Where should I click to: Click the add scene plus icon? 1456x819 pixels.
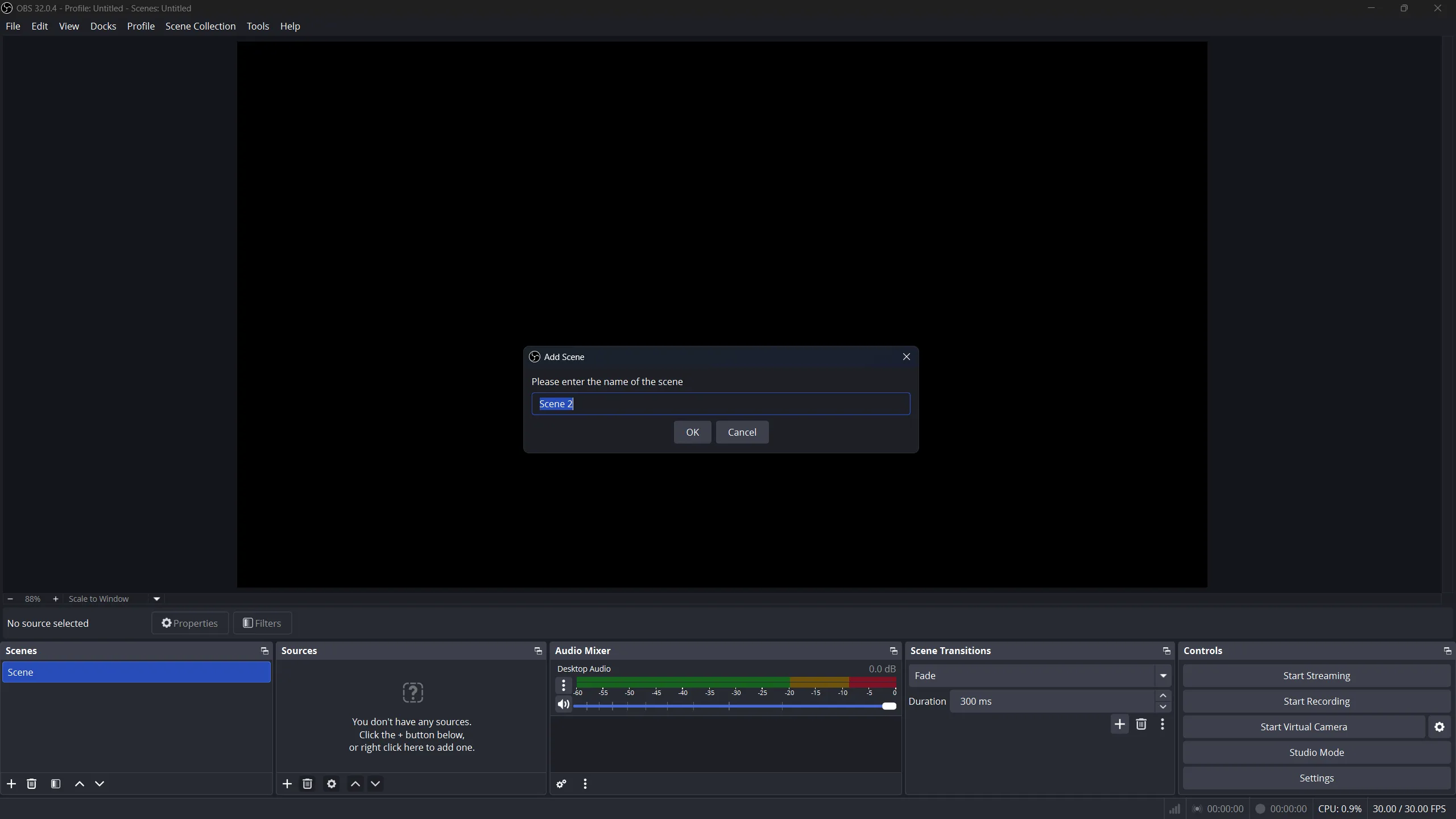click(11, 784)
